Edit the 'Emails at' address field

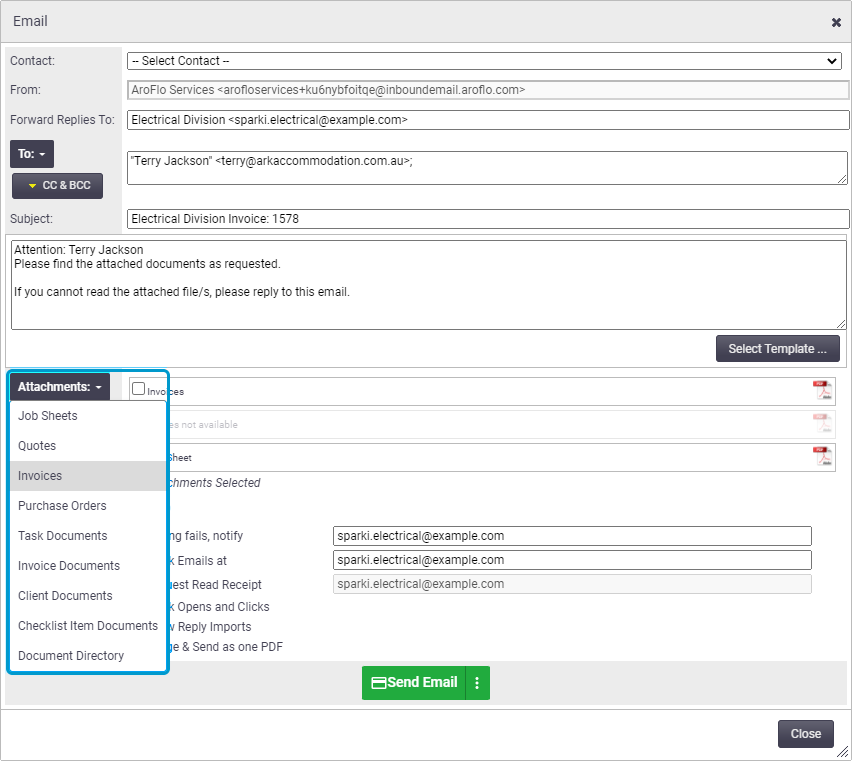tap(572, 560)
